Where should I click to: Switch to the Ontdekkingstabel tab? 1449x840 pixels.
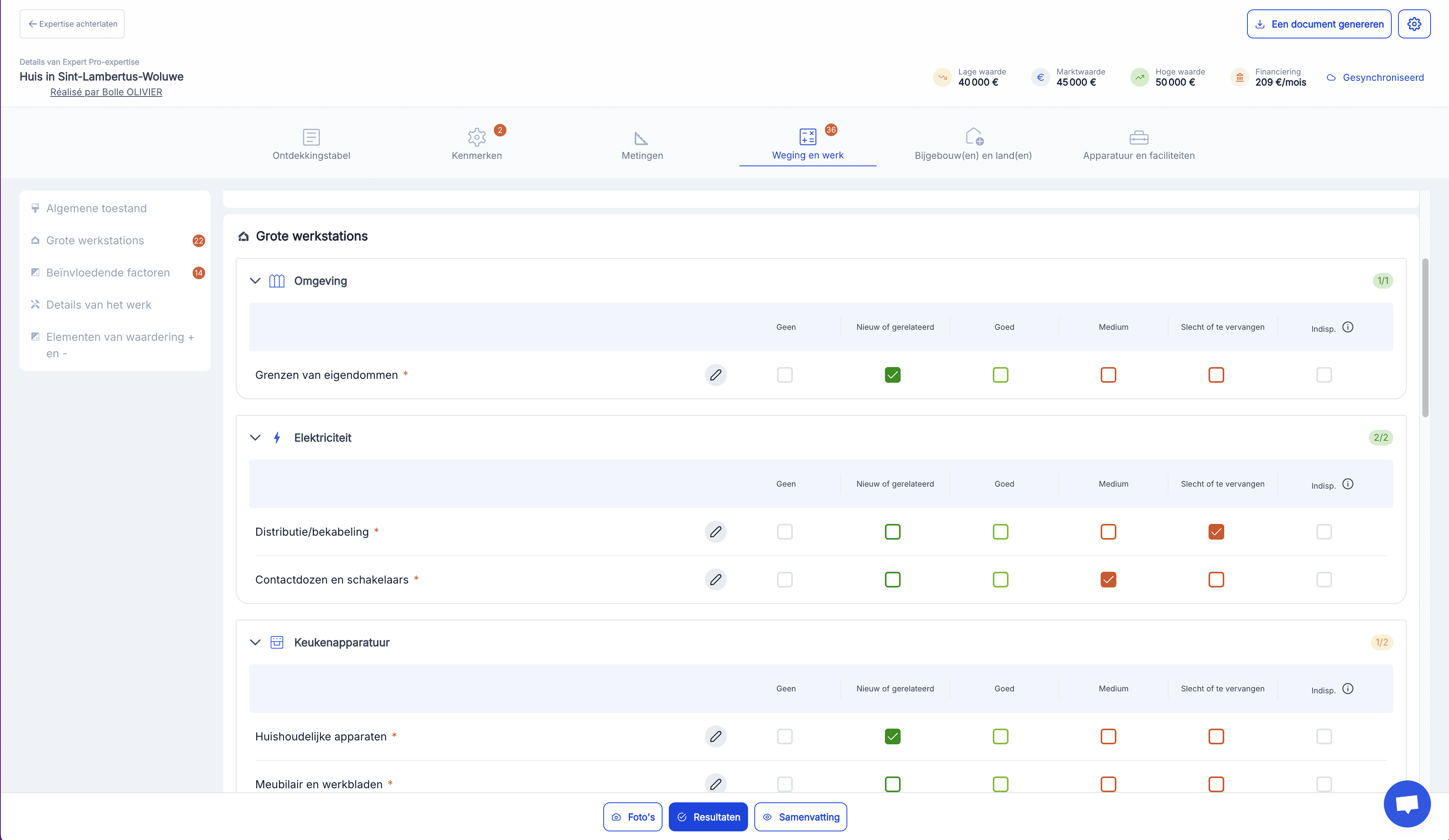click(x=311, y=144)
